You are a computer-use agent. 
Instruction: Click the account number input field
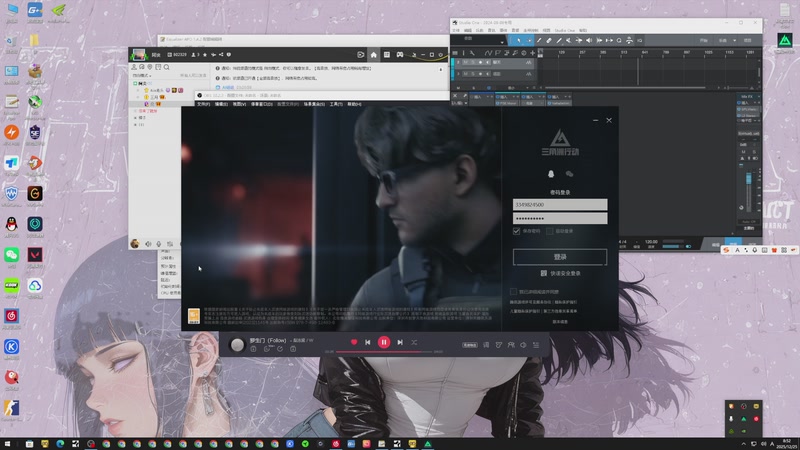(560, 205)
